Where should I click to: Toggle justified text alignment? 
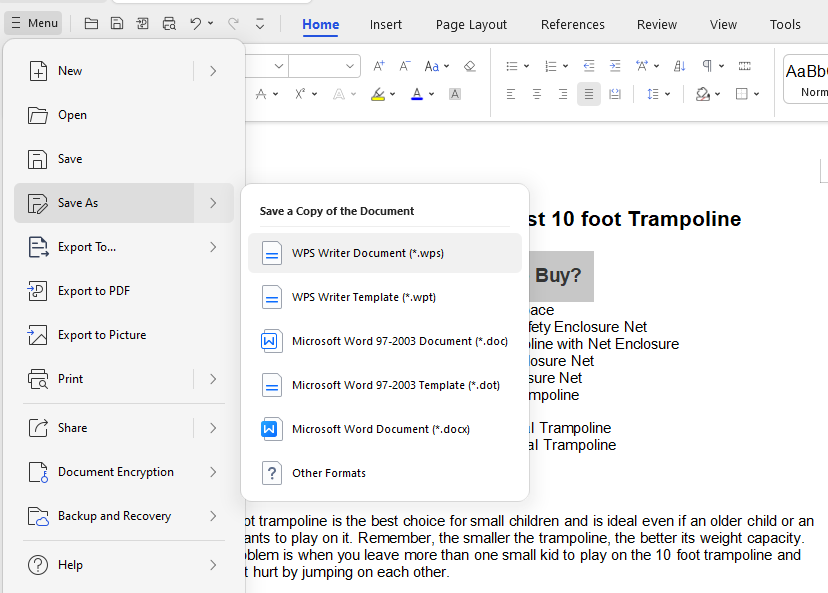click(588, 93)
